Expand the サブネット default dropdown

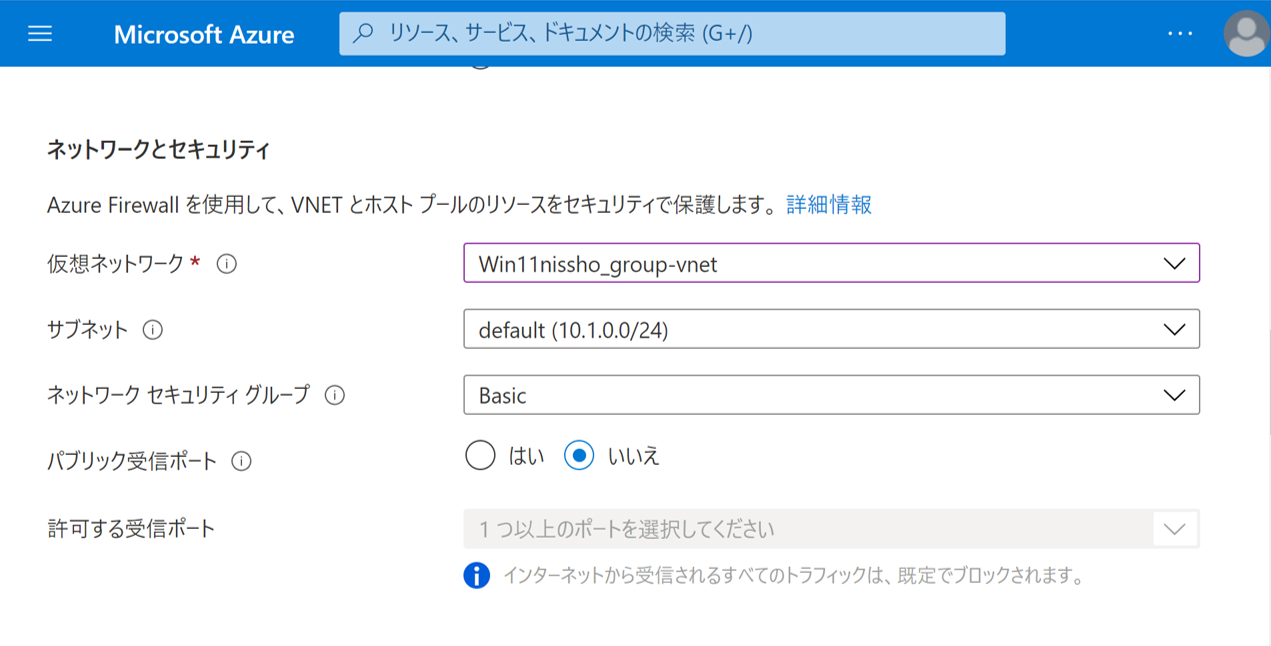(831, 329)
